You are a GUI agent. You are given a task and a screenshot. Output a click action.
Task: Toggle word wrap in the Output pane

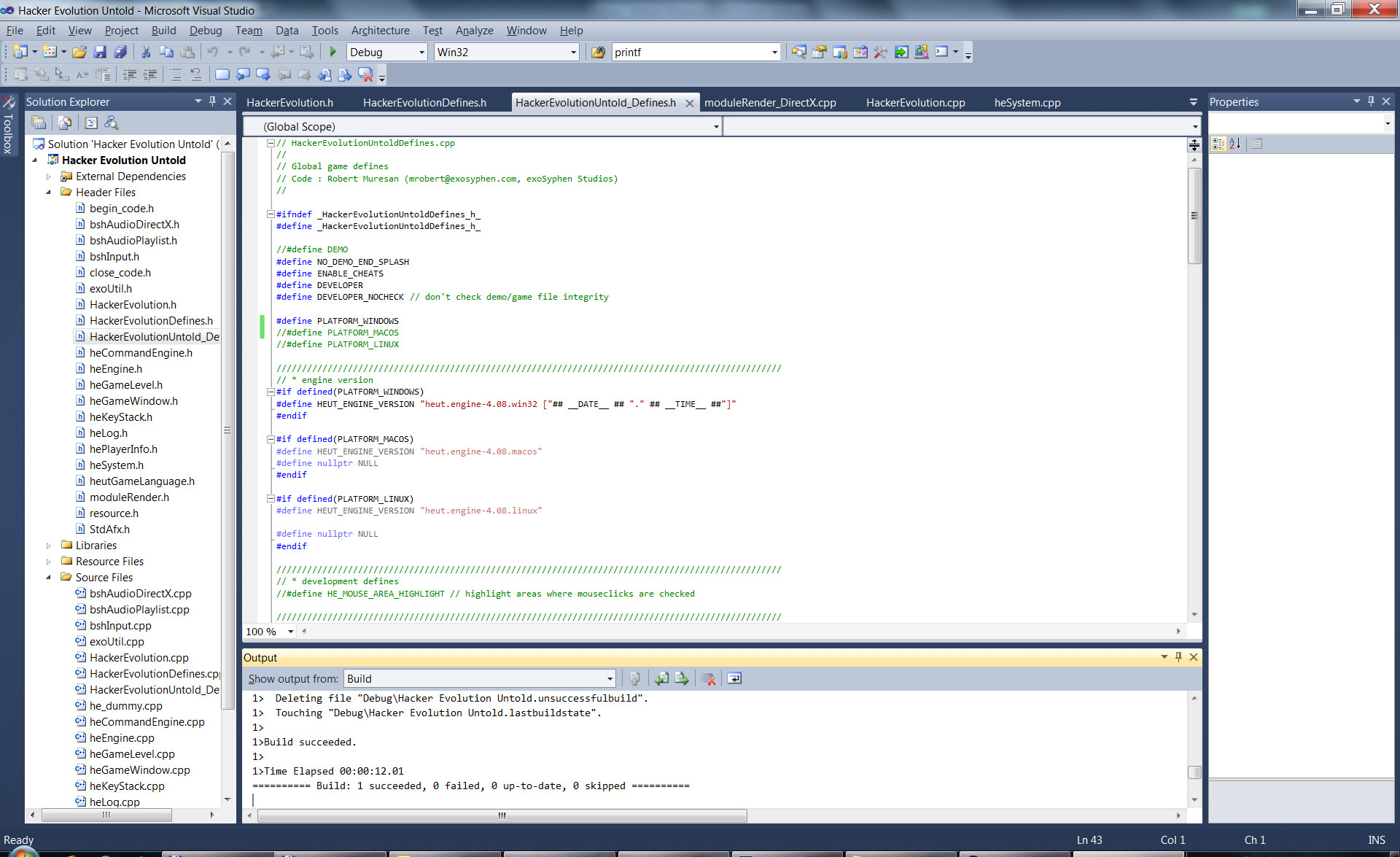click(x=734, y=678)
